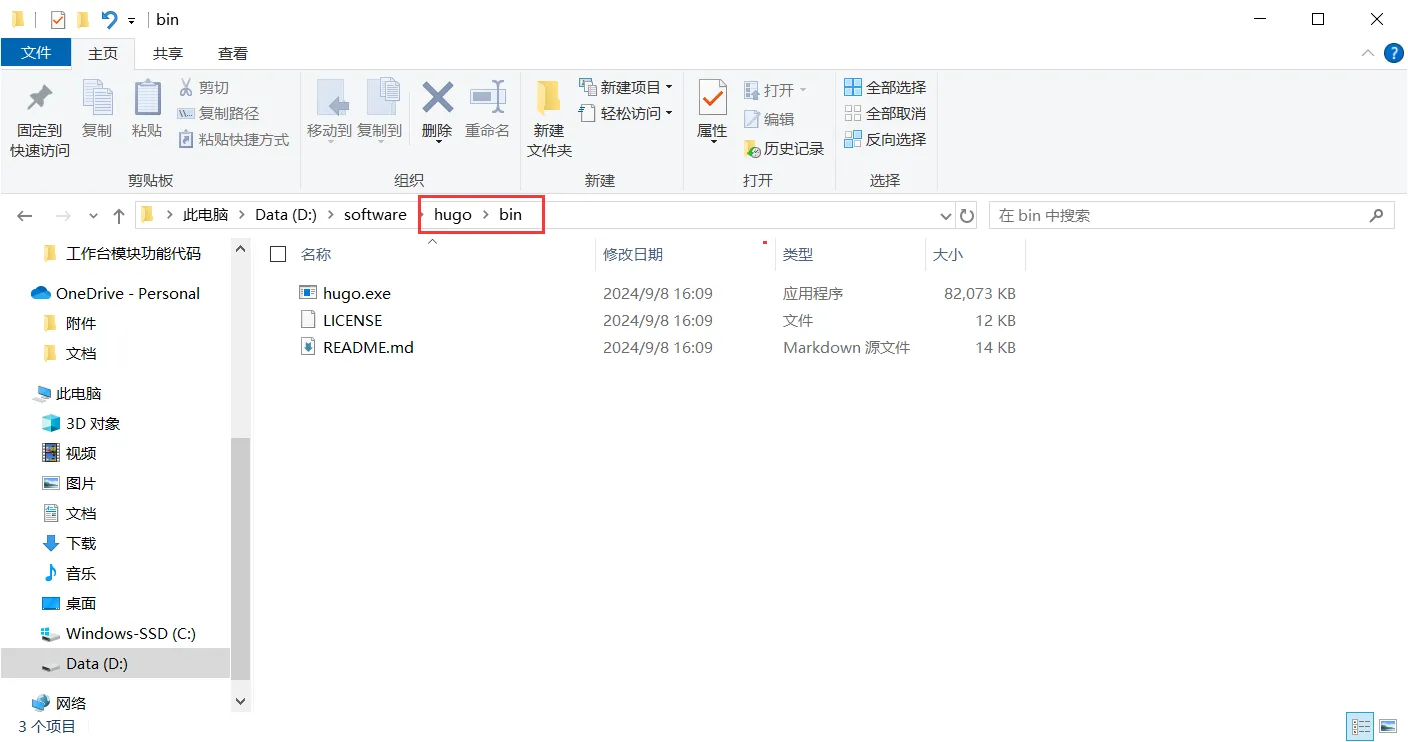Open the quick access toolbar customize dropdown
Image resolution: width=1408 pixels, height=742 pixels.
click(131, 21)
